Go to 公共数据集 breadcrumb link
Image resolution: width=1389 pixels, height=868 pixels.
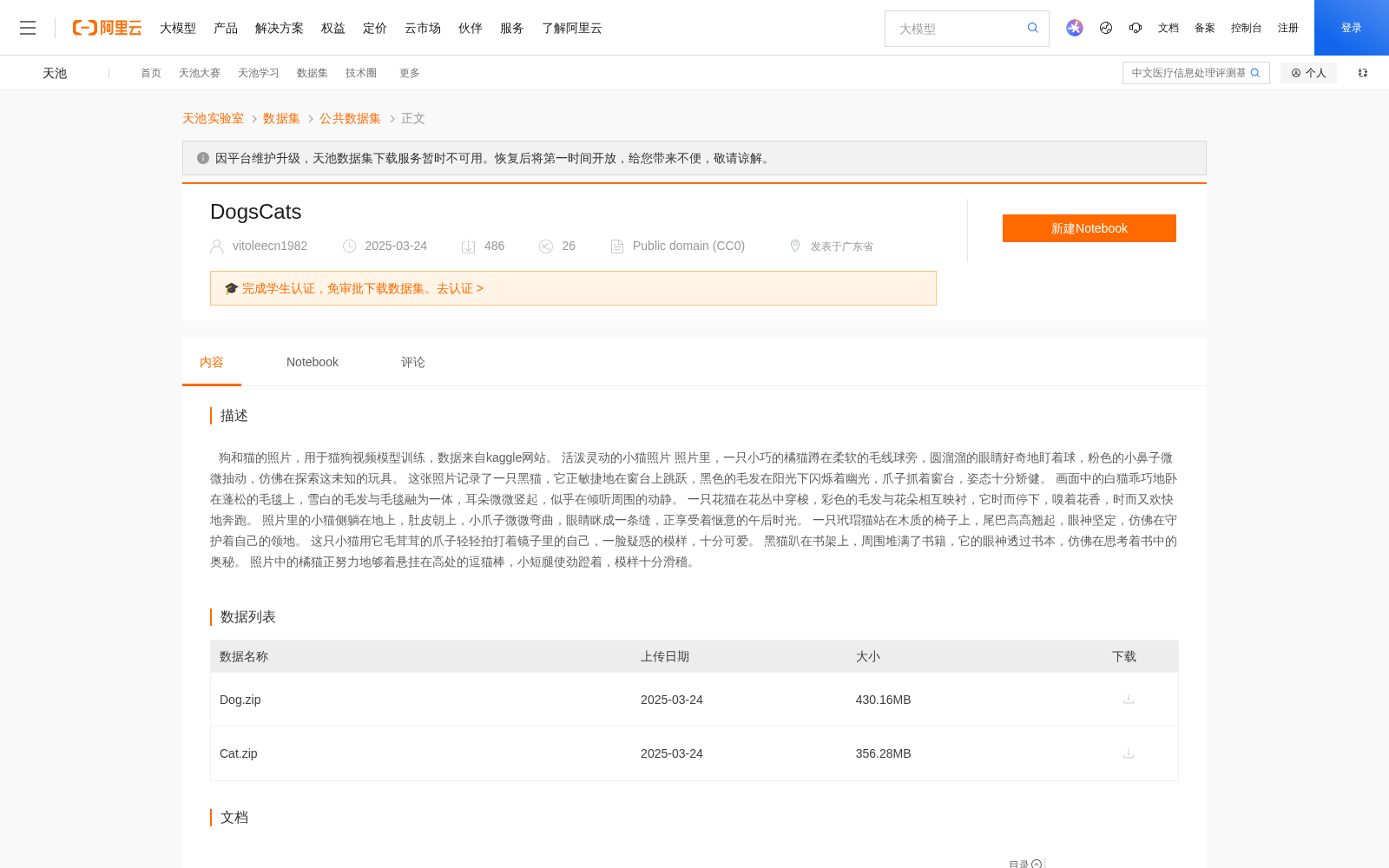(350, 118)
